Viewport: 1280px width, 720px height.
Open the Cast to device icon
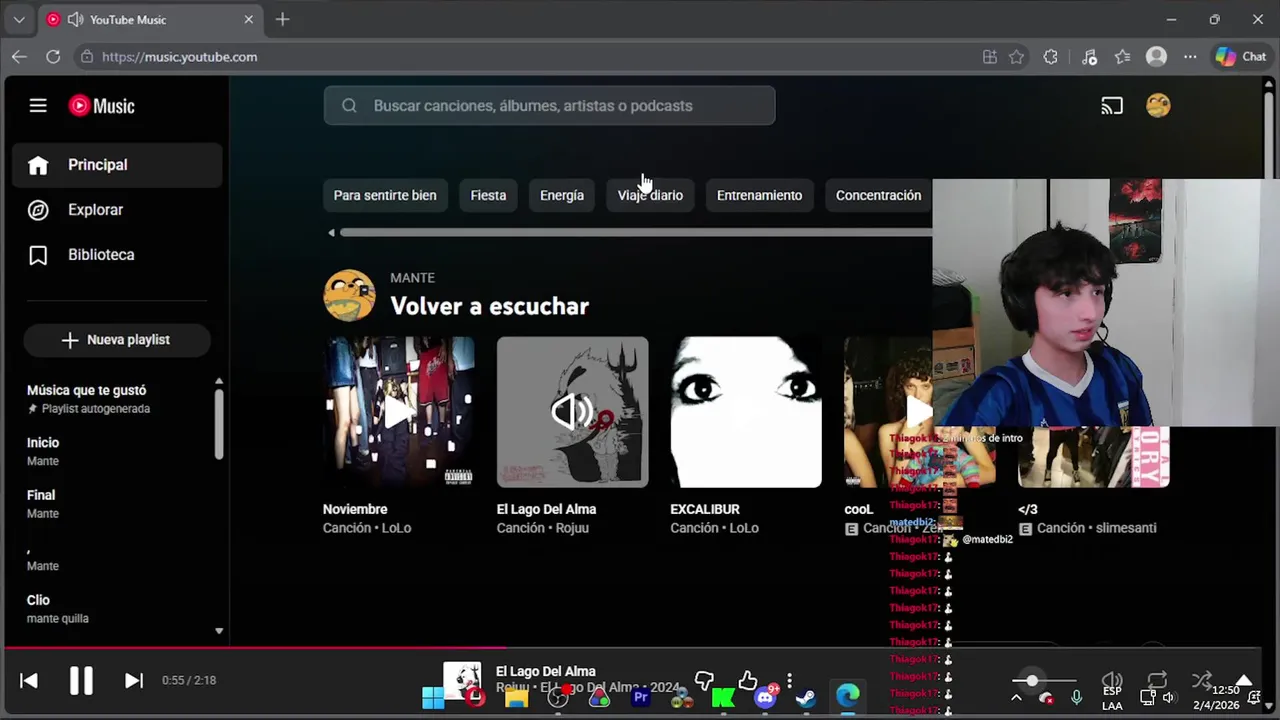[x=1112, y=105]
